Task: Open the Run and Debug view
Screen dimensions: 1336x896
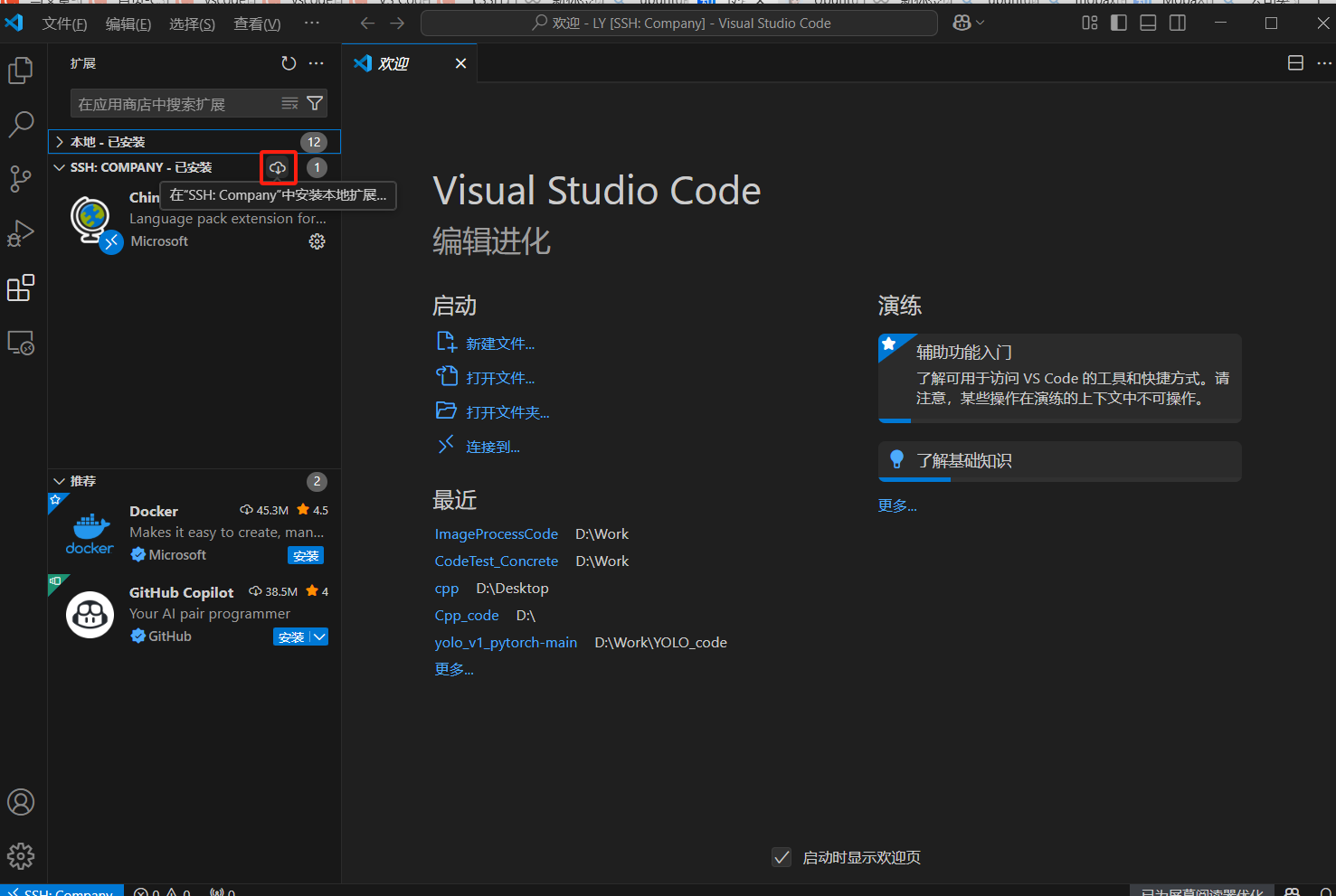Action: click(21, 233)
